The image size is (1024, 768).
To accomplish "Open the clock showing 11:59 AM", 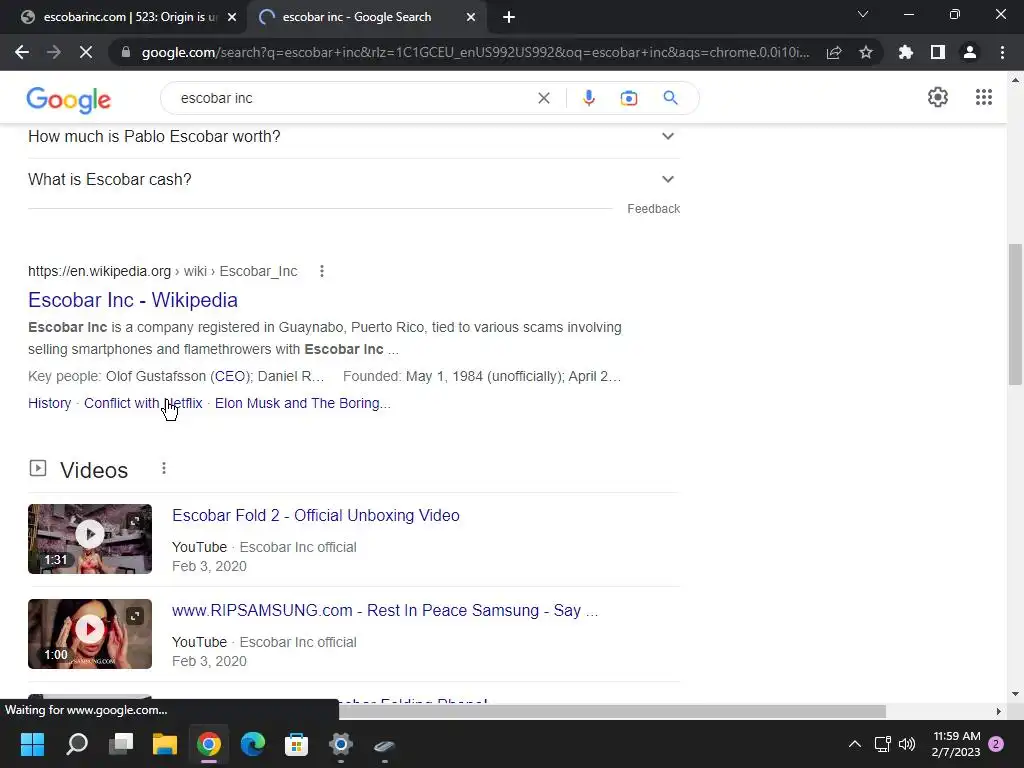I will coord(956,744).
